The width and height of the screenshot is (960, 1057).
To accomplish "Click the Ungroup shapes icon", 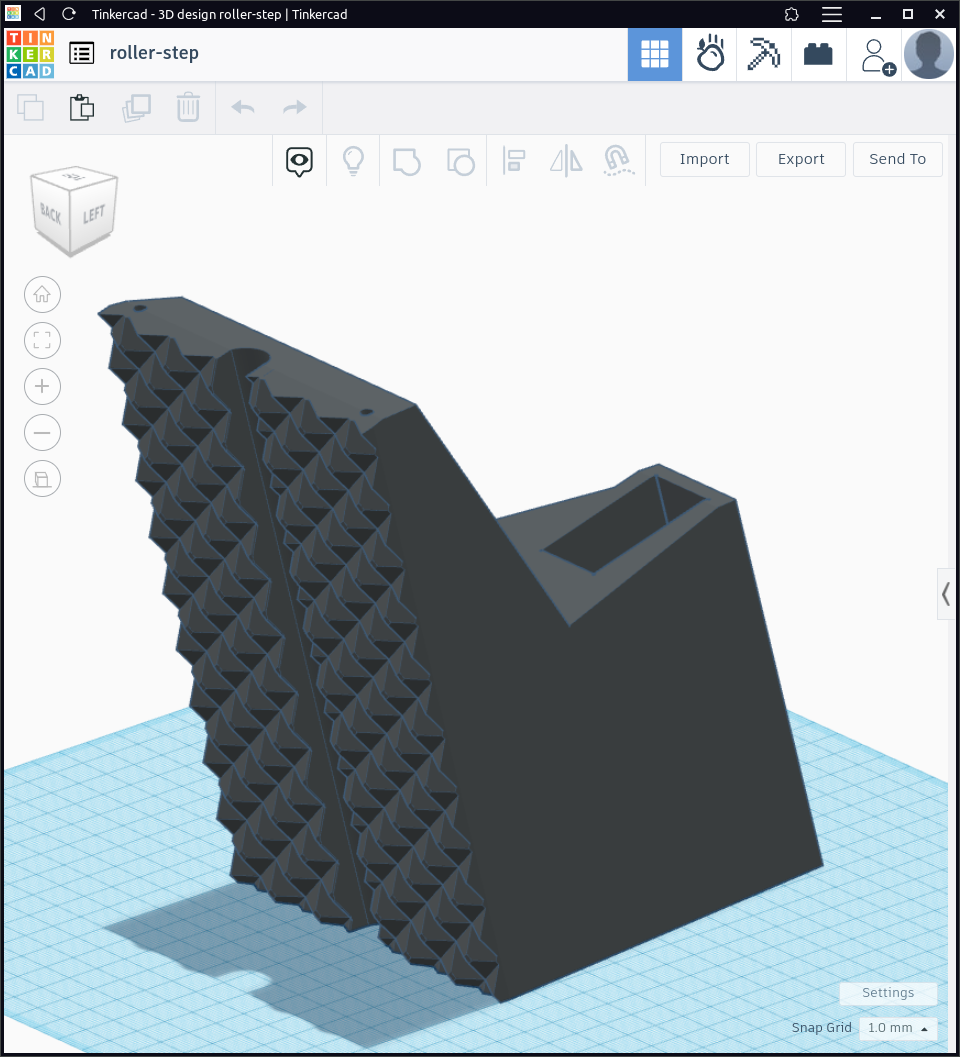I will coord(460,162).
